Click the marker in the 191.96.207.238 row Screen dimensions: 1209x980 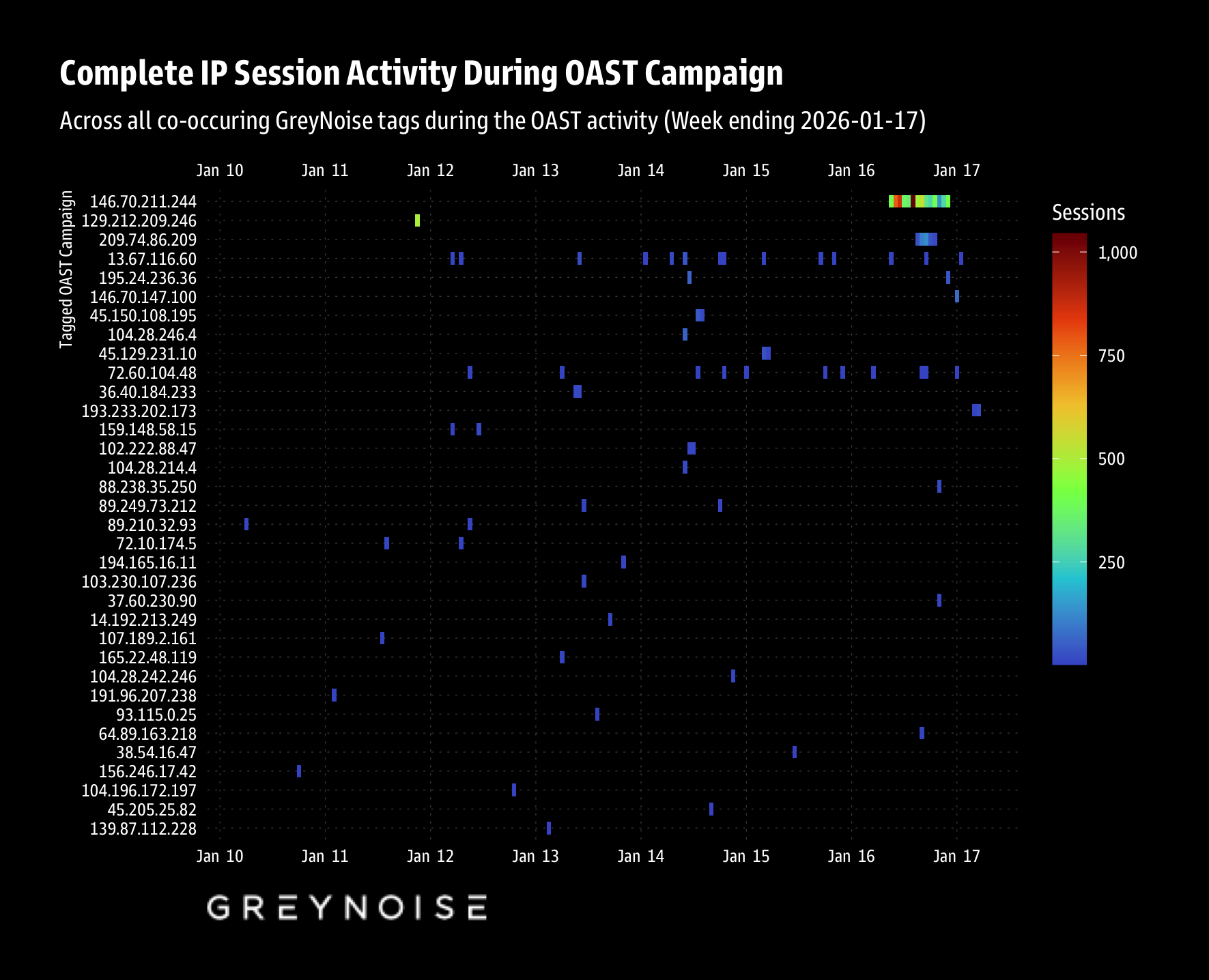(x=334, y=695)
